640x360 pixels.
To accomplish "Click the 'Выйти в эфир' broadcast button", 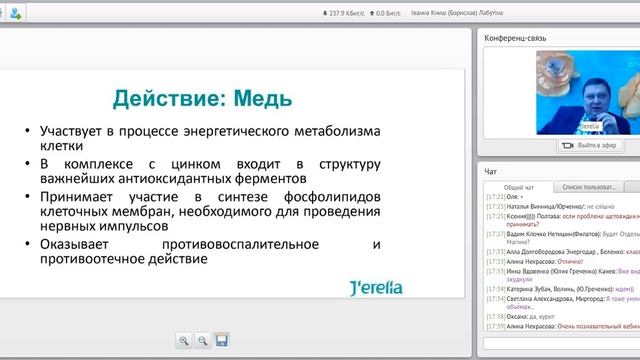I will (591, 145).
